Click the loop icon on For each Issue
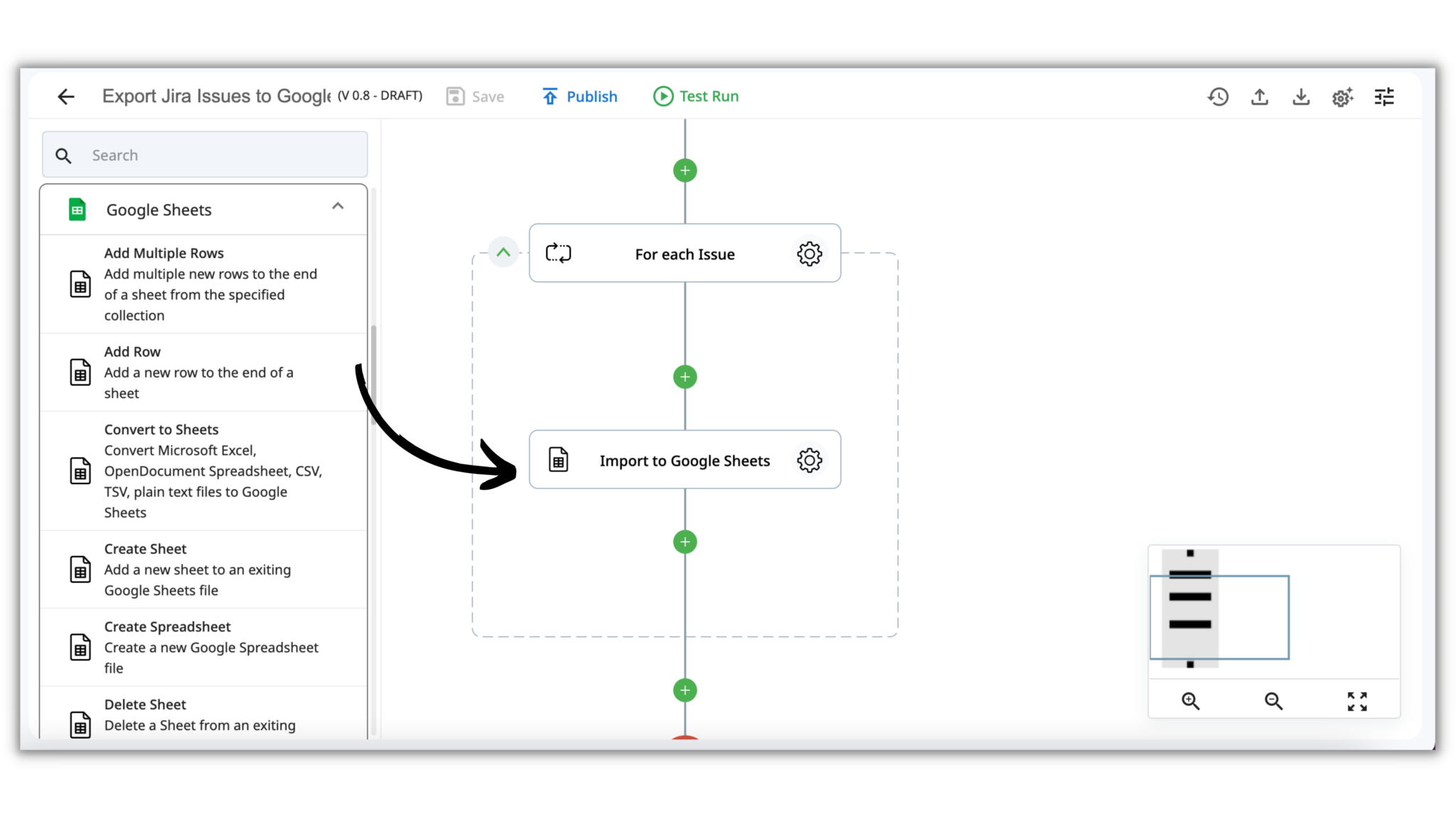The image size is (1456, 819). point(557,253)
